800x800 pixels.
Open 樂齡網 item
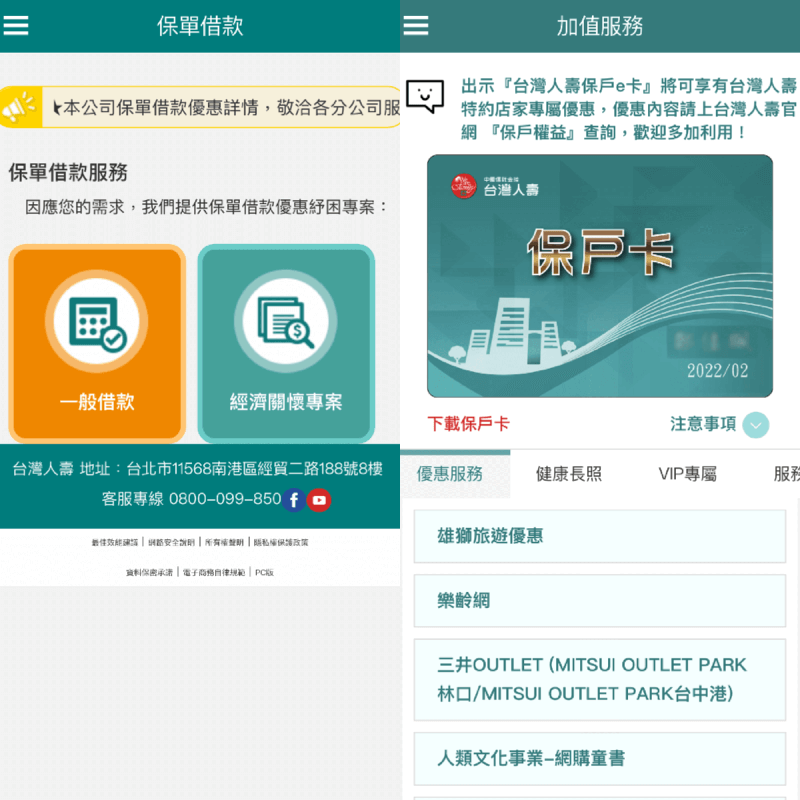(x=599, y=601)
